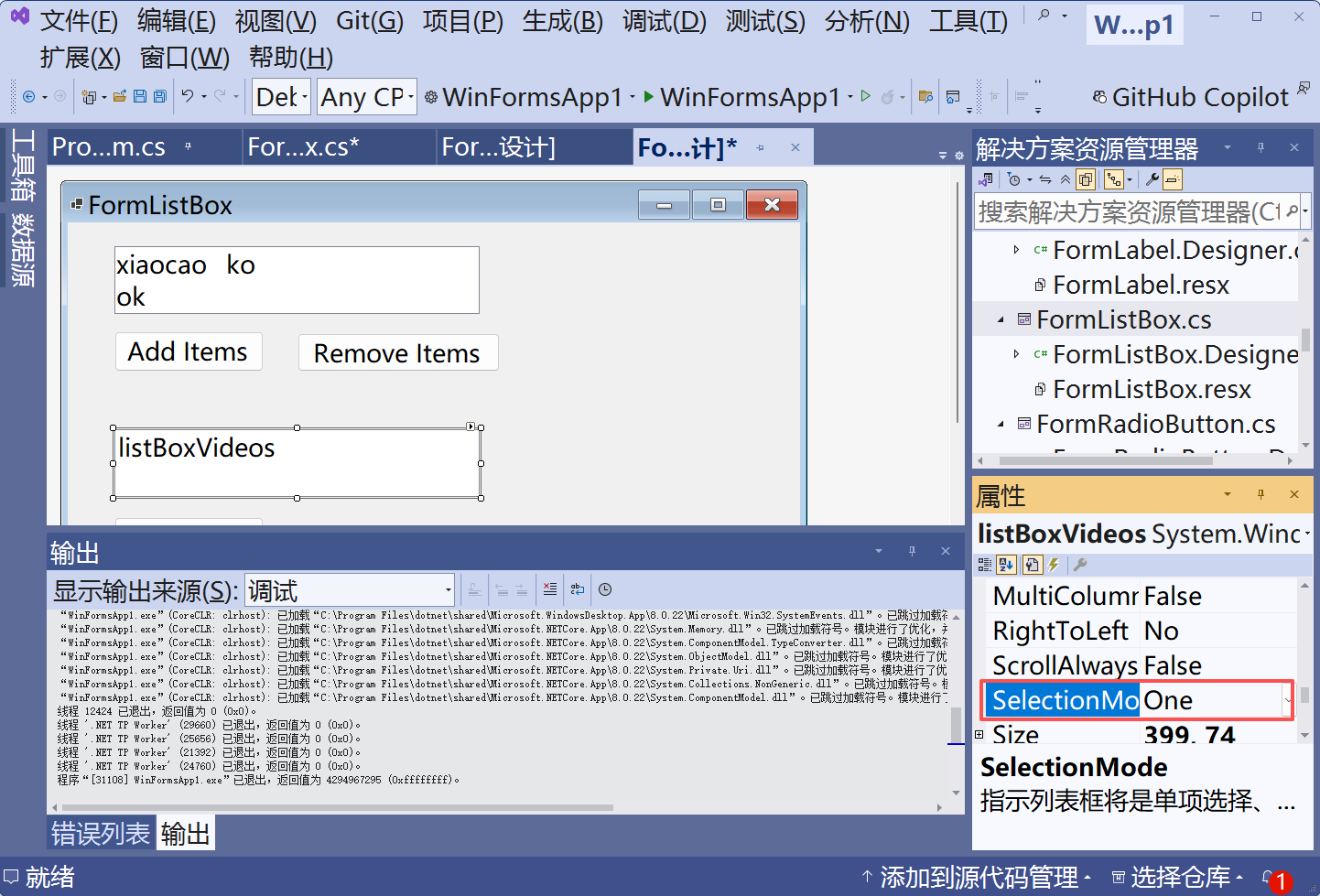Image resolution: width=1320 pixels, height=896 pixels.
Task: Click the listBoxVideos smart tag arrow
Action: coord(471,426)
